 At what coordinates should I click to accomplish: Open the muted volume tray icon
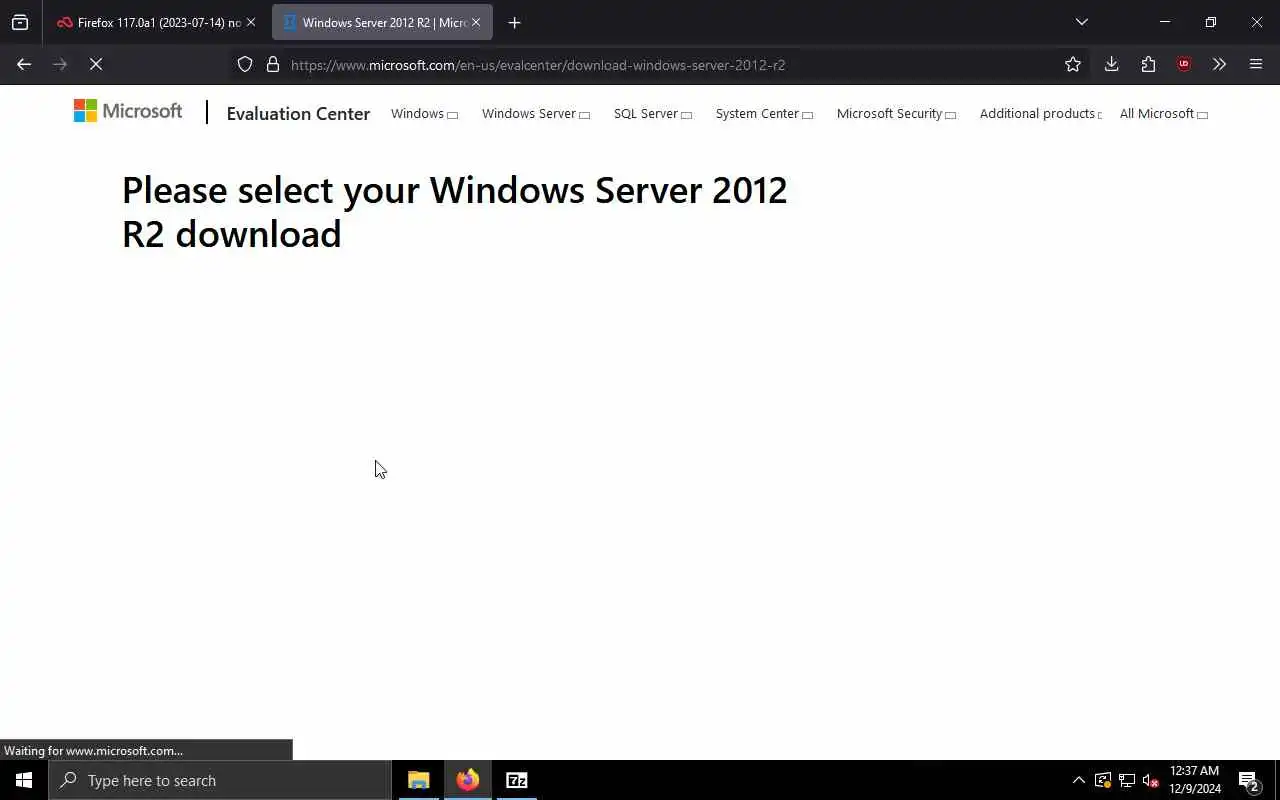pyautogui.click(x=1150, y=780)
